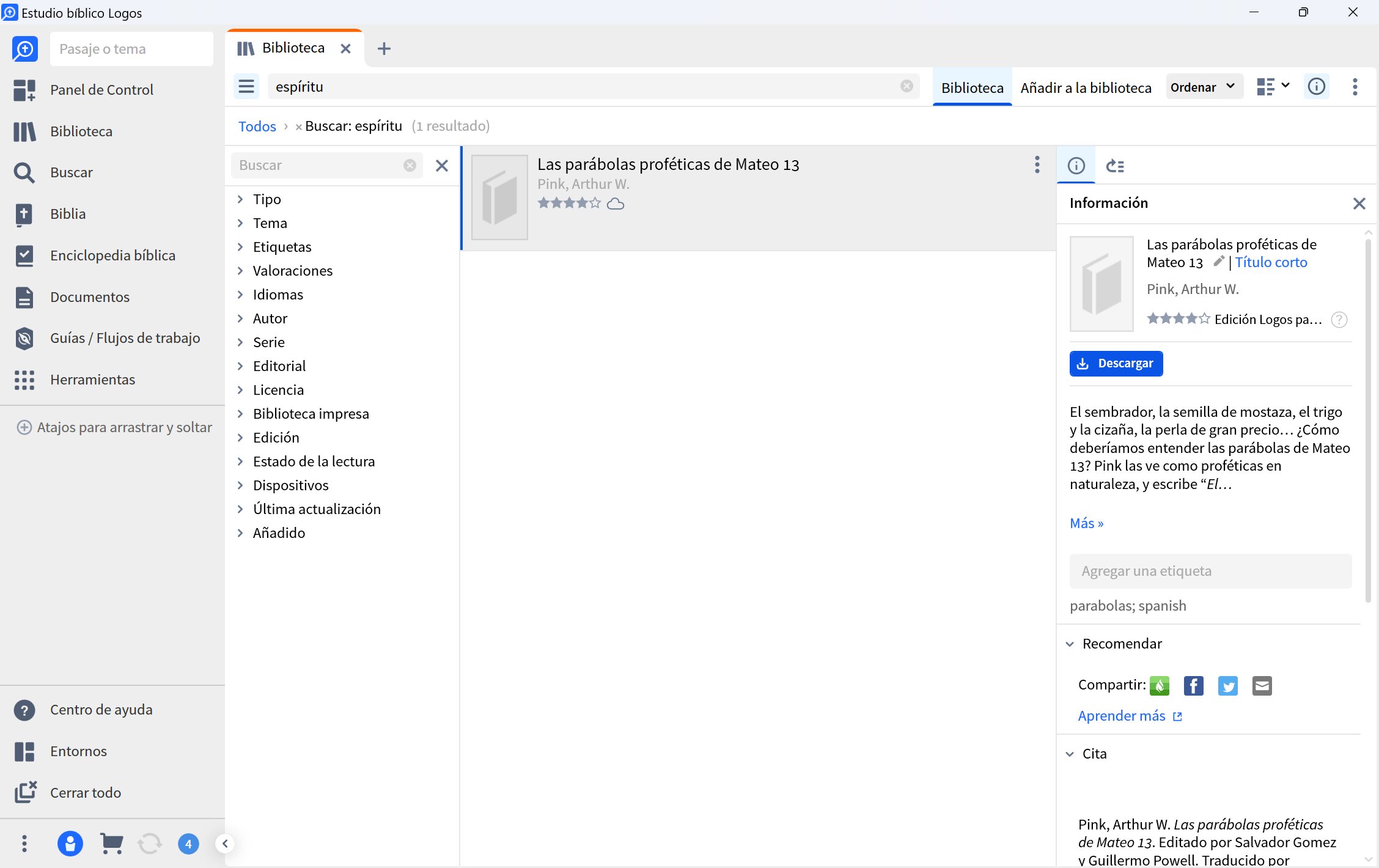Toggle the information panel button in toolbar
Screen dimensions: 1379x868
1317,87
